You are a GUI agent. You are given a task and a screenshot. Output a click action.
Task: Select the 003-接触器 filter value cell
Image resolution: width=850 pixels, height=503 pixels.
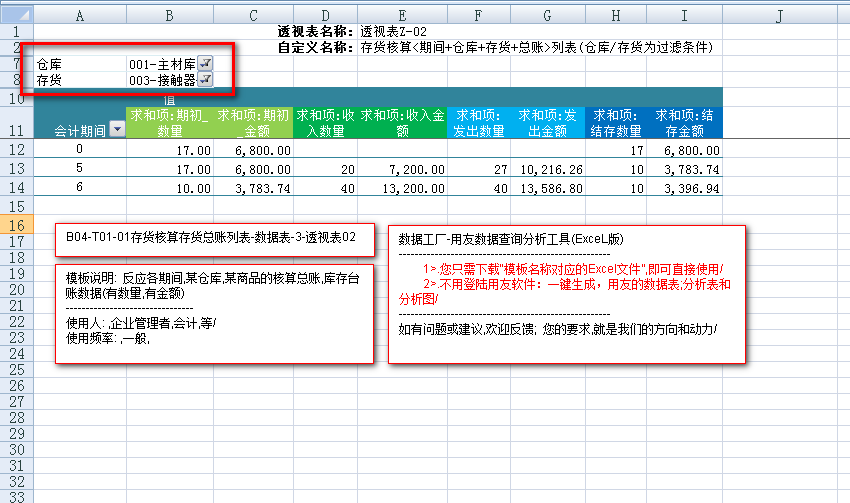[x=160, y=79]
